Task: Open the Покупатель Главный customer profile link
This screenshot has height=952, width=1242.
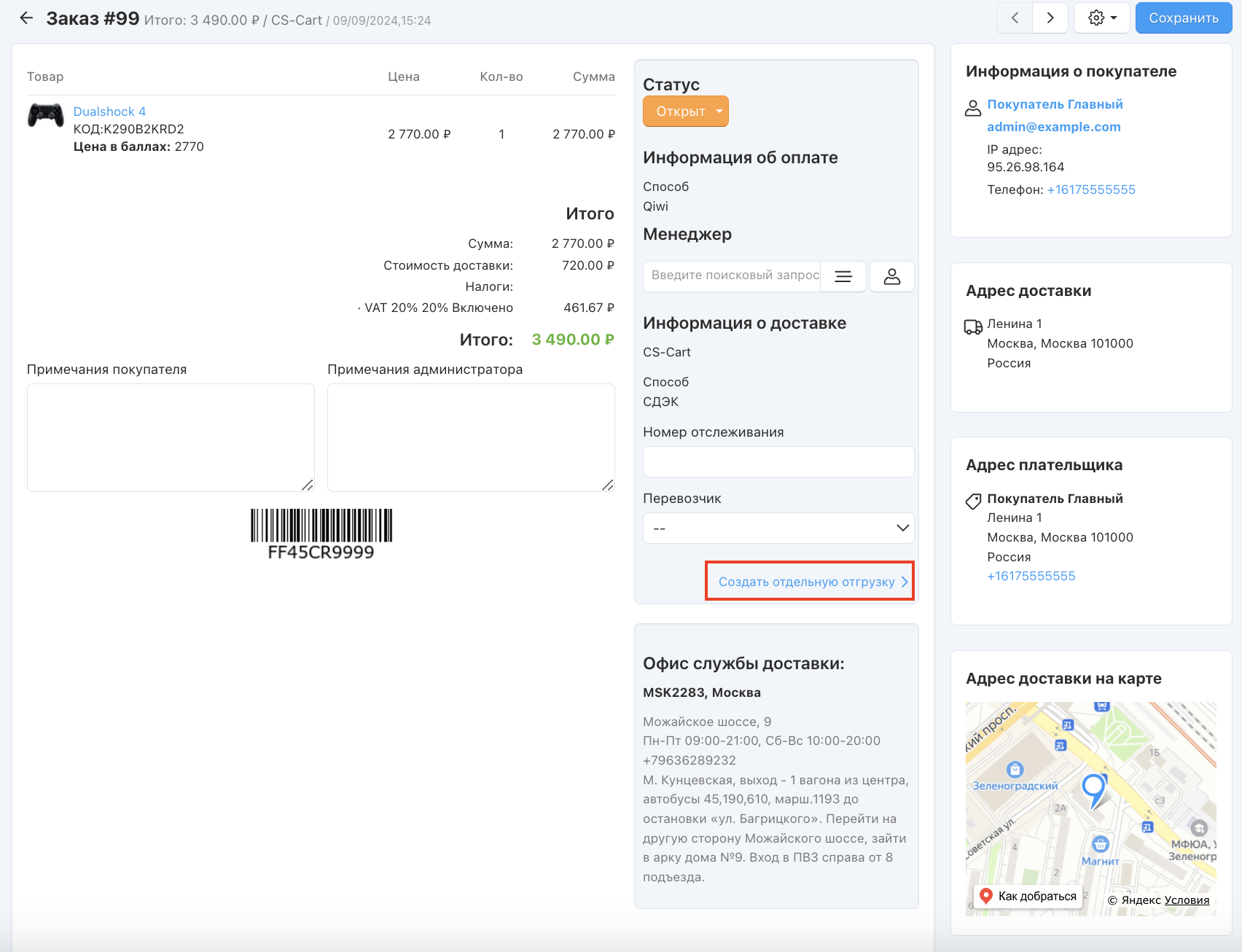Action: click(1054, 104)
